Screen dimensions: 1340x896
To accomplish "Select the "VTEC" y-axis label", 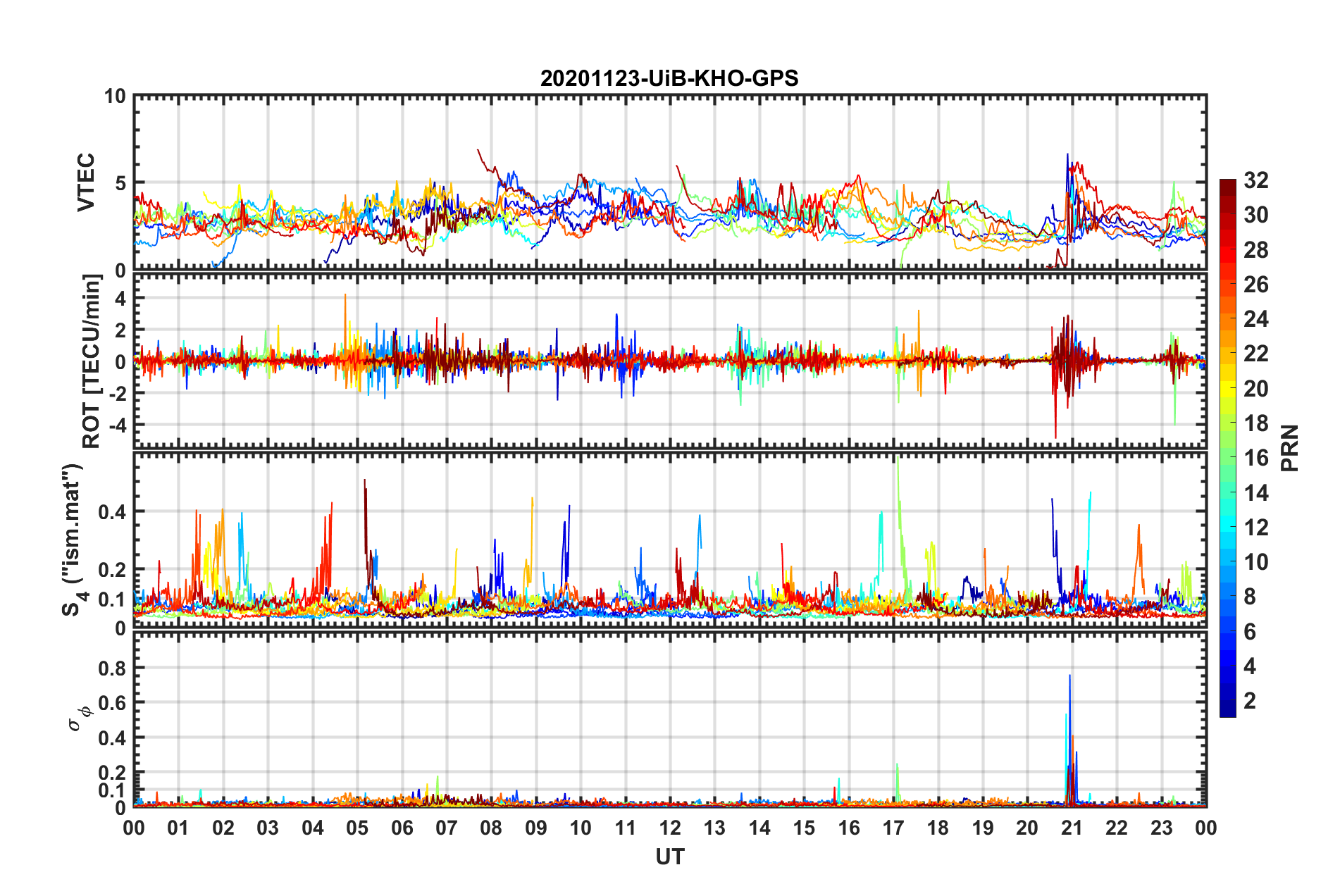I will pyautogui.click(x=86, y=182).
